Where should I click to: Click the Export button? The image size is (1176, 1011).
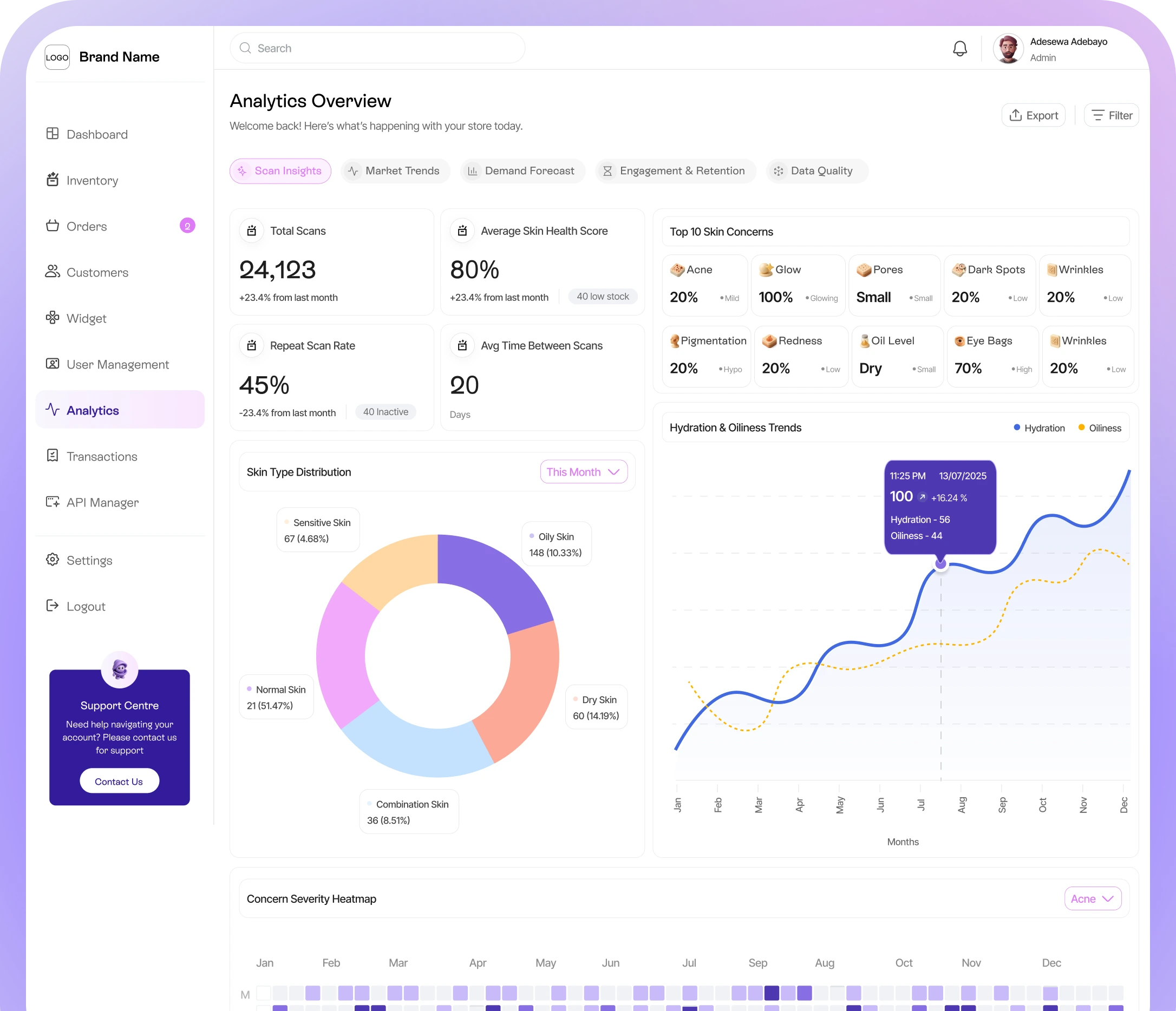1033,115
